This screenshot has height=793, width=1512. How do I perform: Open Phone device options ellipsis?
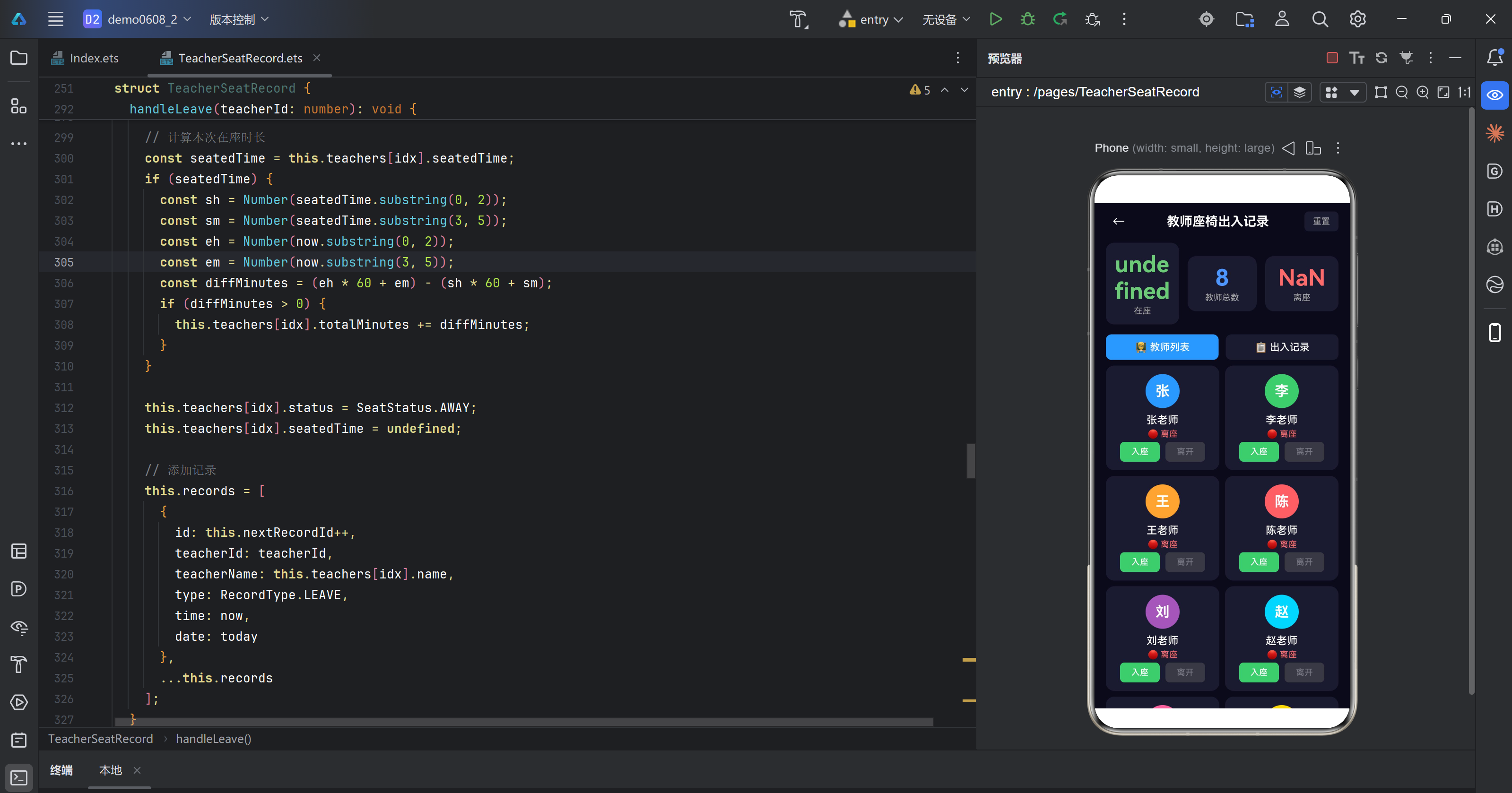click(1338, 148)
